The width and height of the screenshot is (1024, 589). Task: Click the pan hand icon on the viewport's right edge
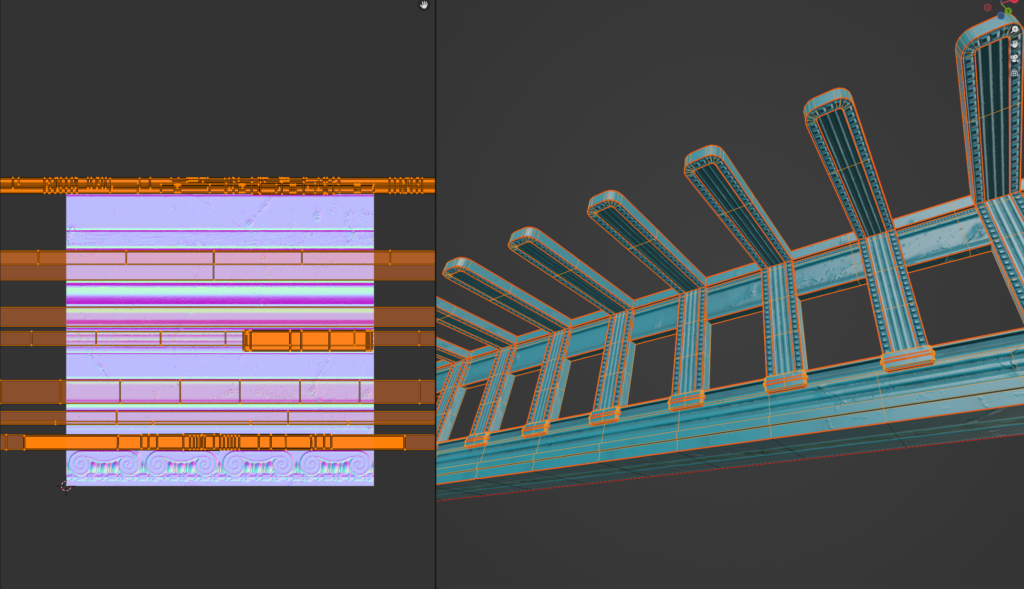tap(1013, 44)
